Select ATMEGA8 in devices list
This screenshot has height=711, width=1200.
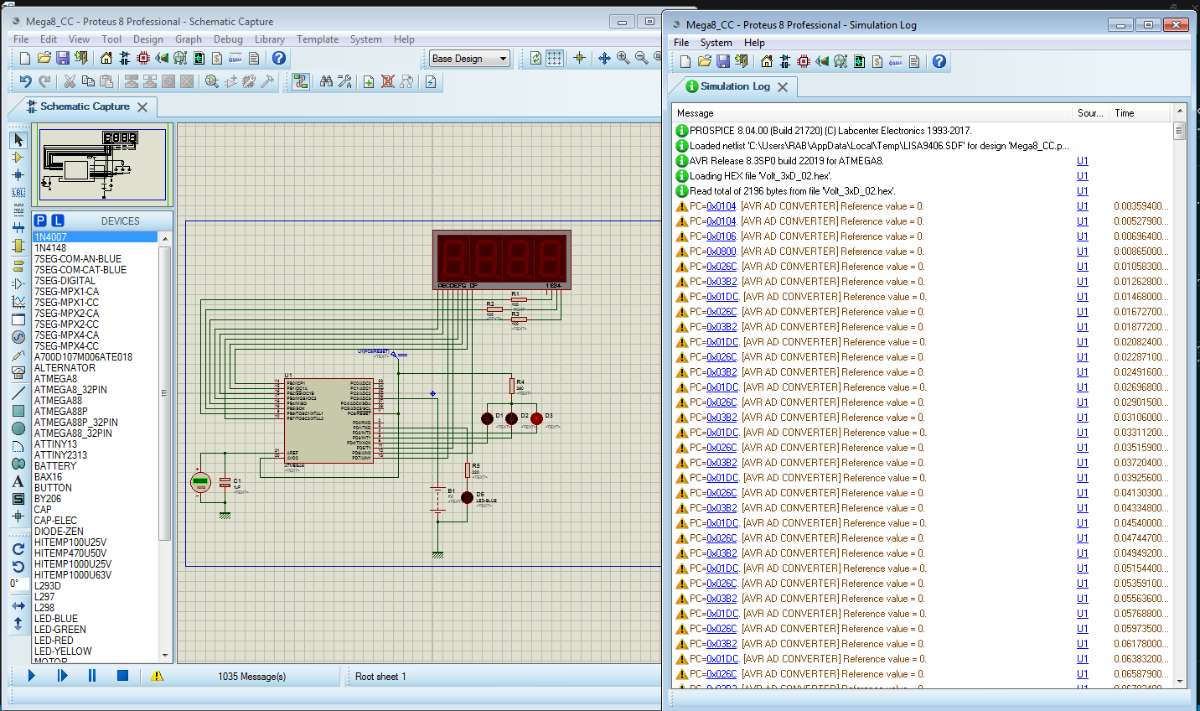tap(56, 379)
